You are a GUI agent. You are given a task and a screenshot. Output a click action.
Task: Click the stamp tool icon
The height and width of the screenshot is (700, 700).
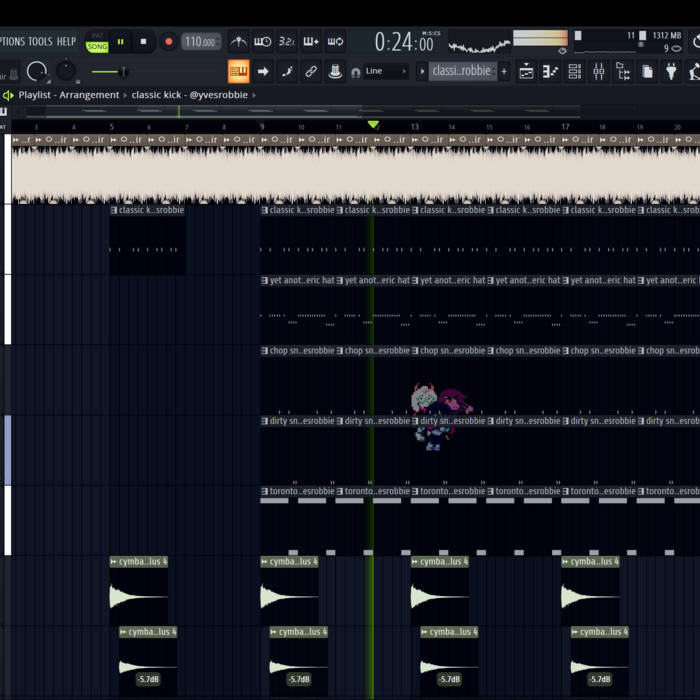tap(335, 72)
